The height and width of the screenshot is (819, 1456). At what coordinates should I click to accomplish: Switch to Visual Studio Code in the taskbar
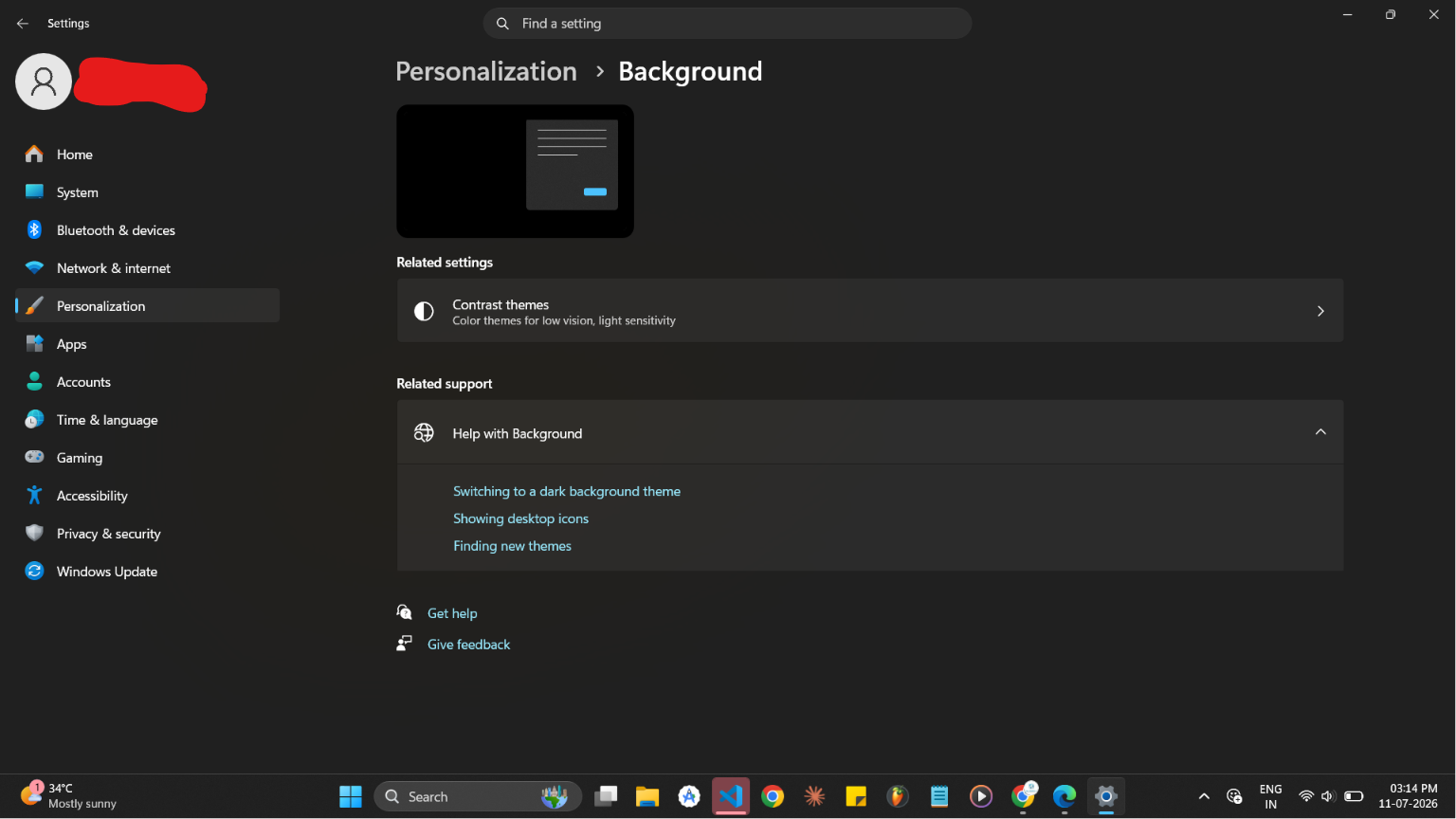coord(731,796)
